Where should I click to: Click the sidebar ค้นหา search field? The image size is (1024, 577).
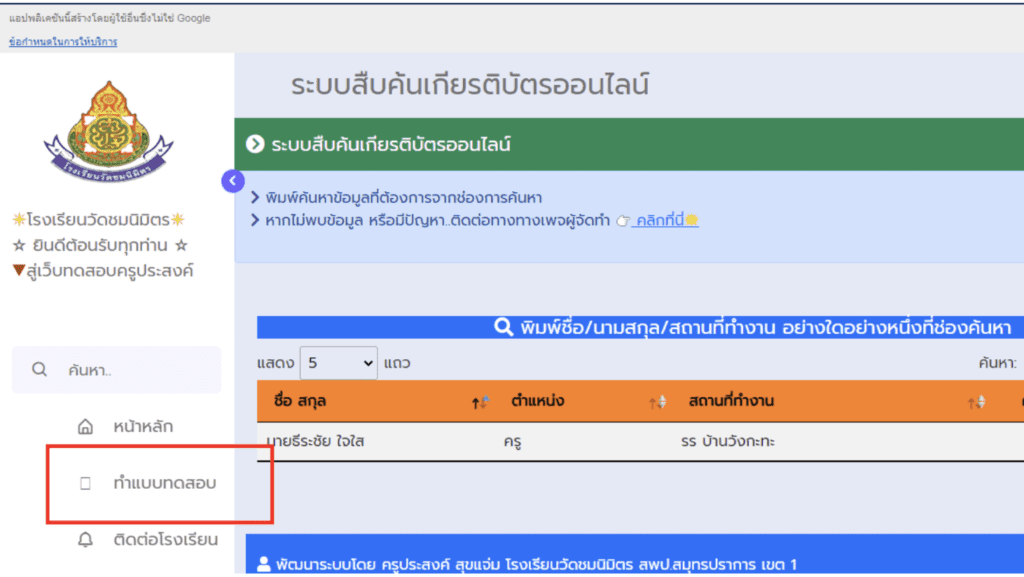(130, 370)
